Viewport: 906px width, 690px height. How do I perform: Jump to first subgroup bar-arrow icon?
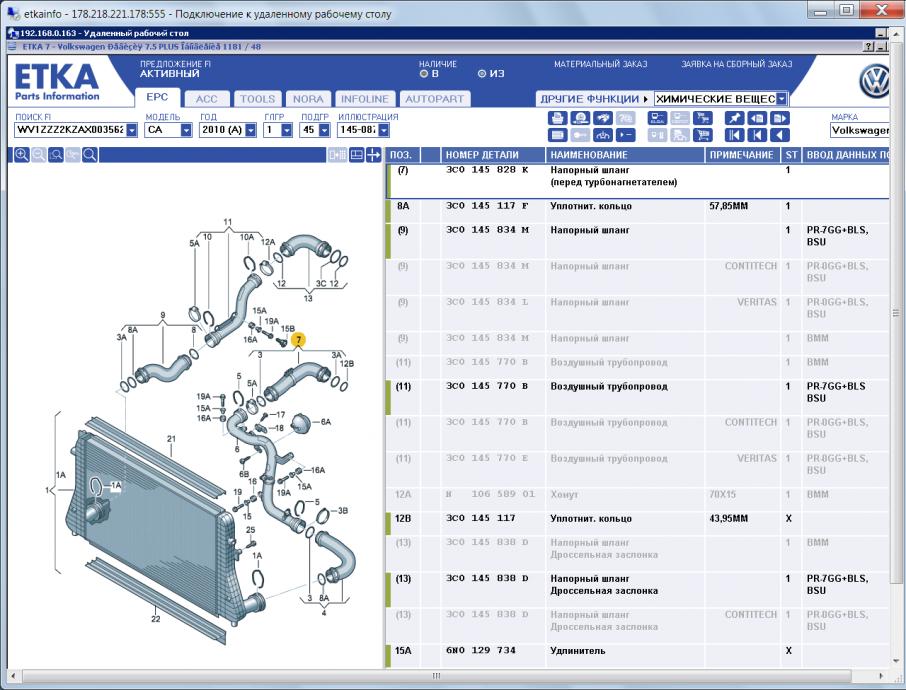tap(757, 135)
